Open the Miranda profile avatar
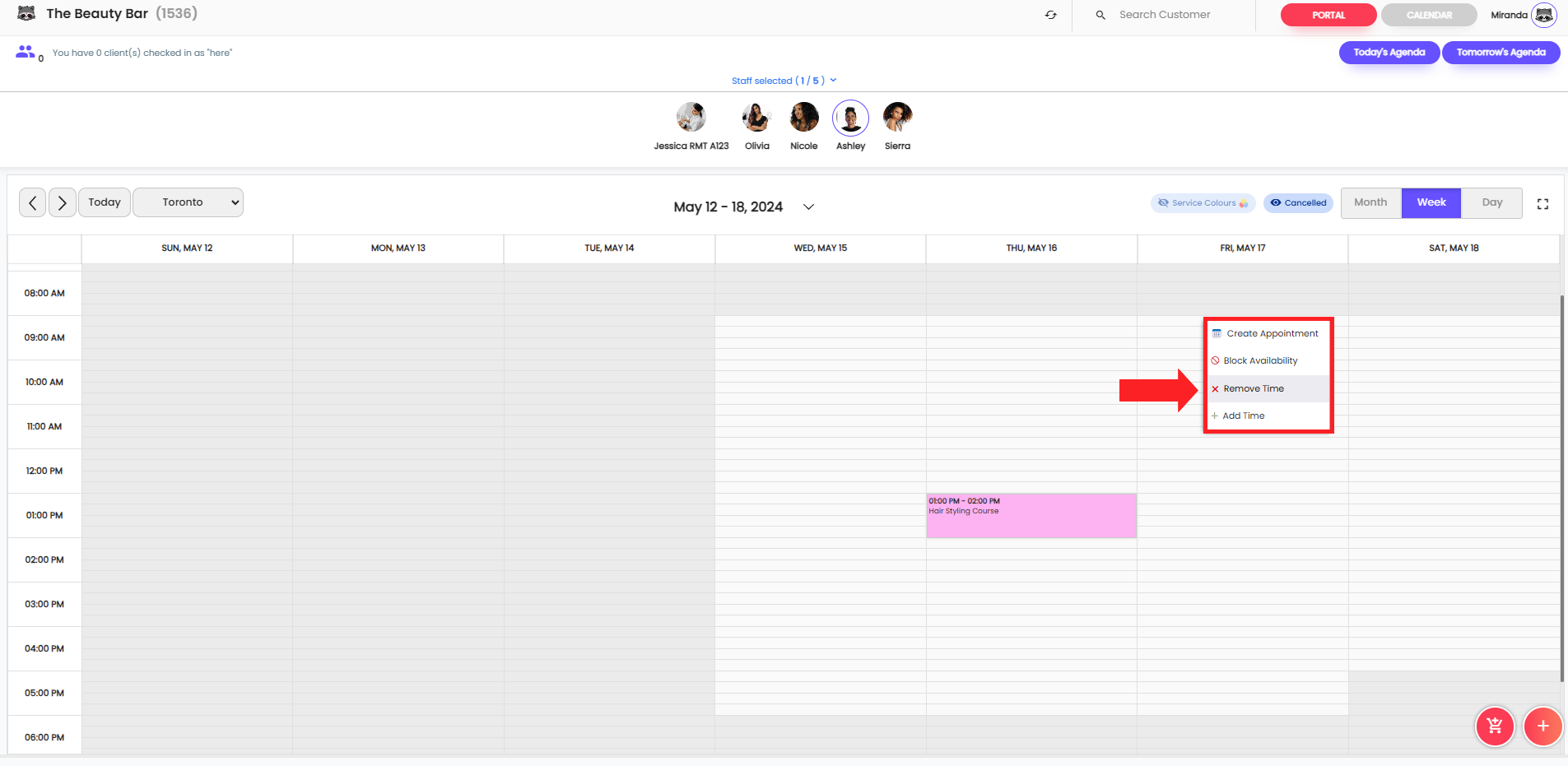The height and width of the screenshot is (766, 1568). click(x=1543, y=15)
